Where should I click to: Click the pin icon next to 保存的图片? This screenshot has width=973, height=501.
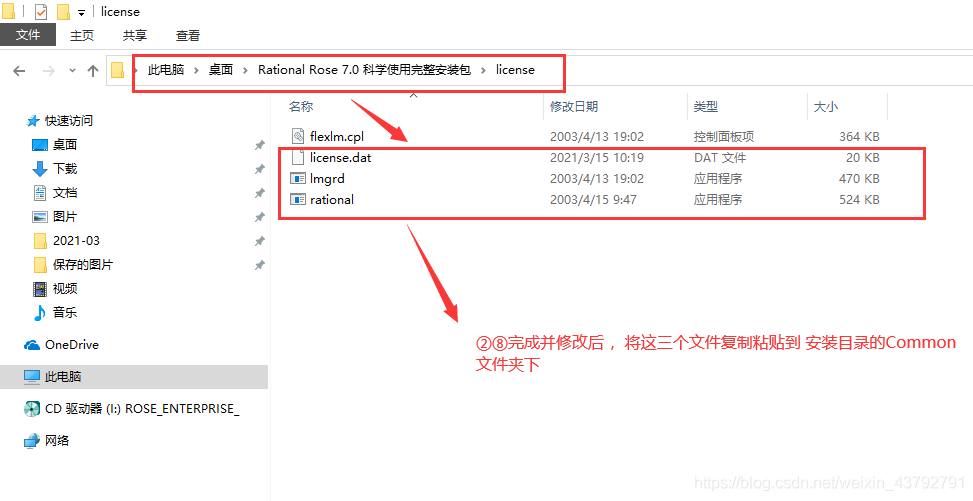pos(259,266)
